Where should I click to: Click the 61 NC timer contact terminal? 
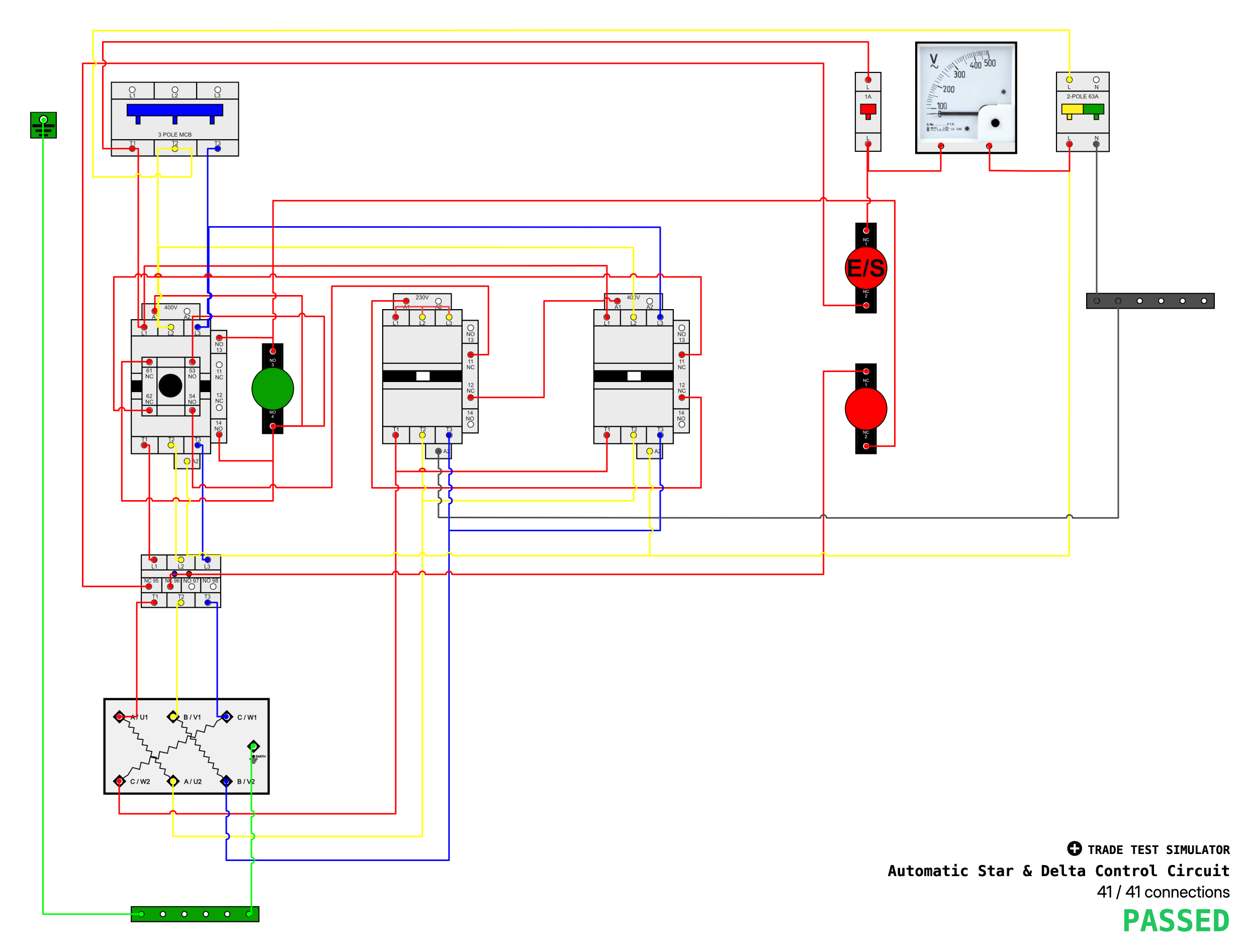149,362
